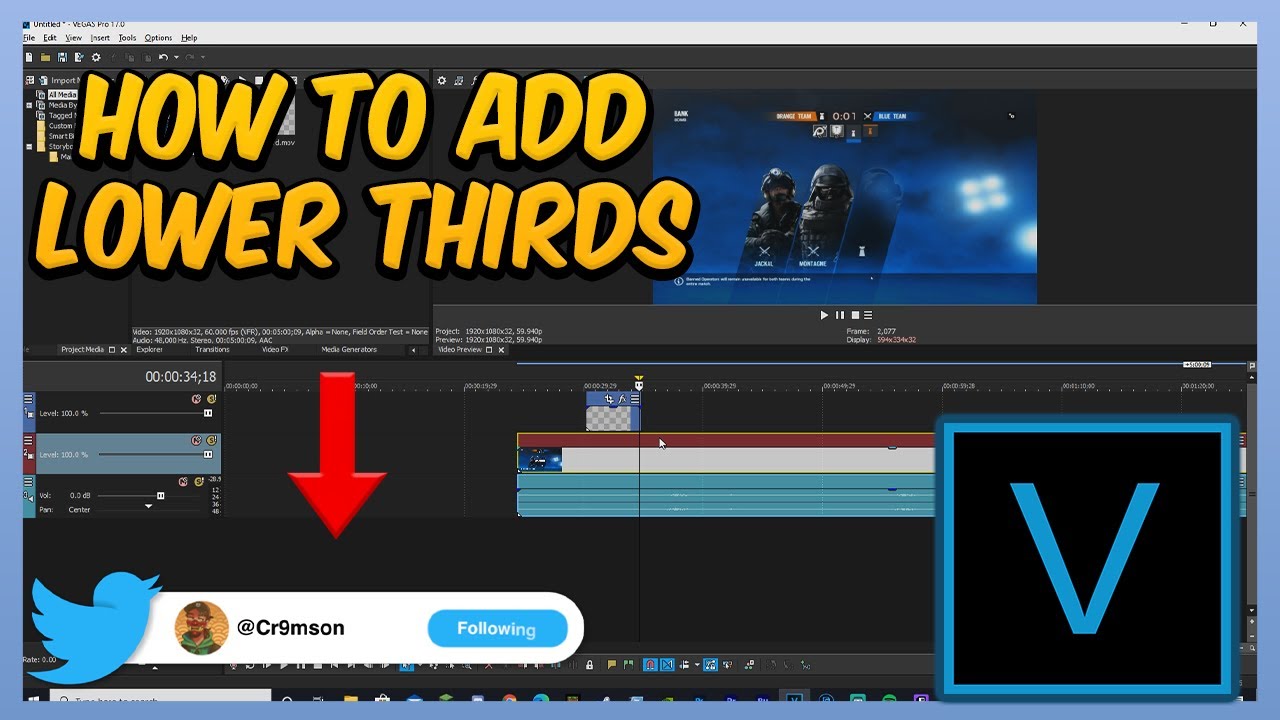Play the video preview
The image size is (1280, 720).
coord(824,315)
